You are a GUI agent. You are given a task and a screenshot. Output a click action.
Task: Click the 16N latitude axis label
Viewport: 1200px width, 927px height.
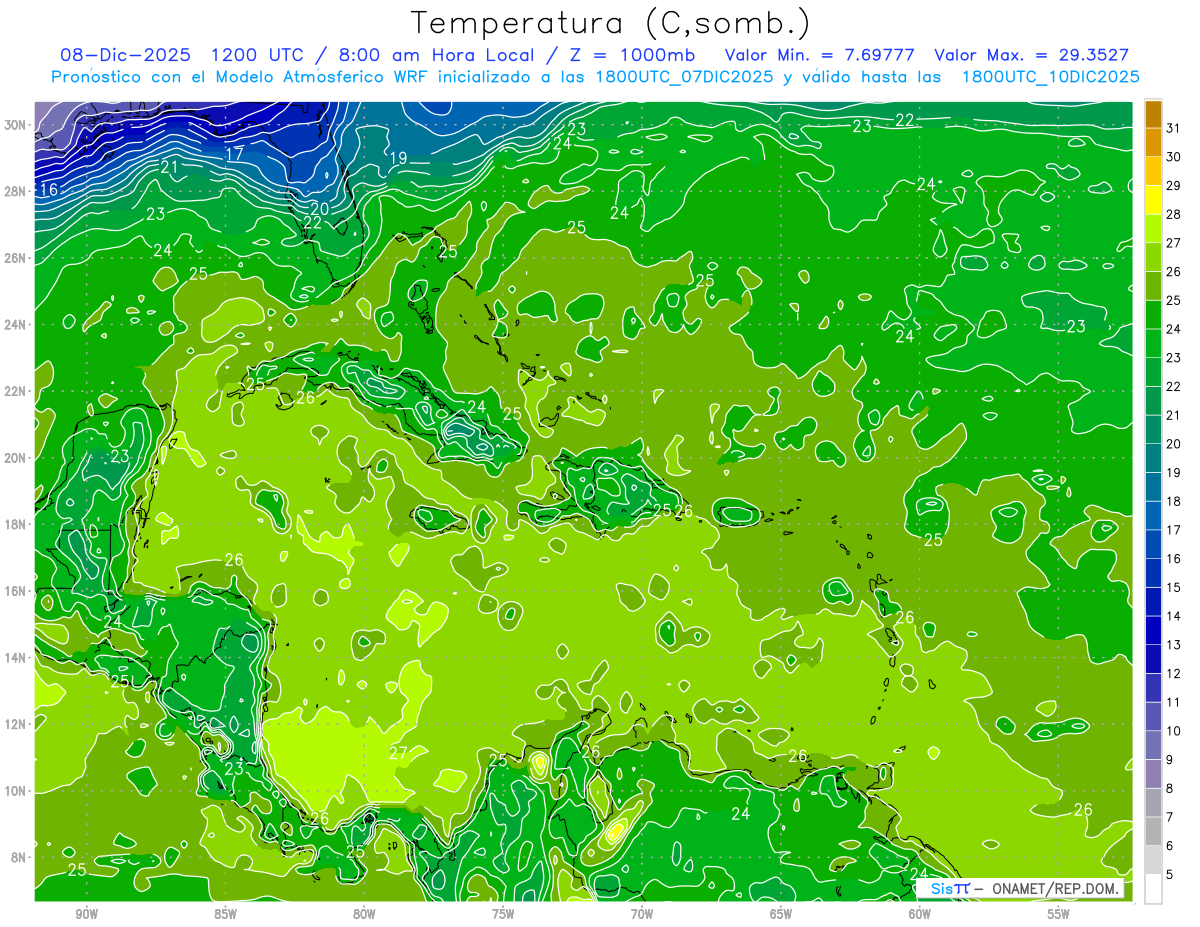coord(17,591)
